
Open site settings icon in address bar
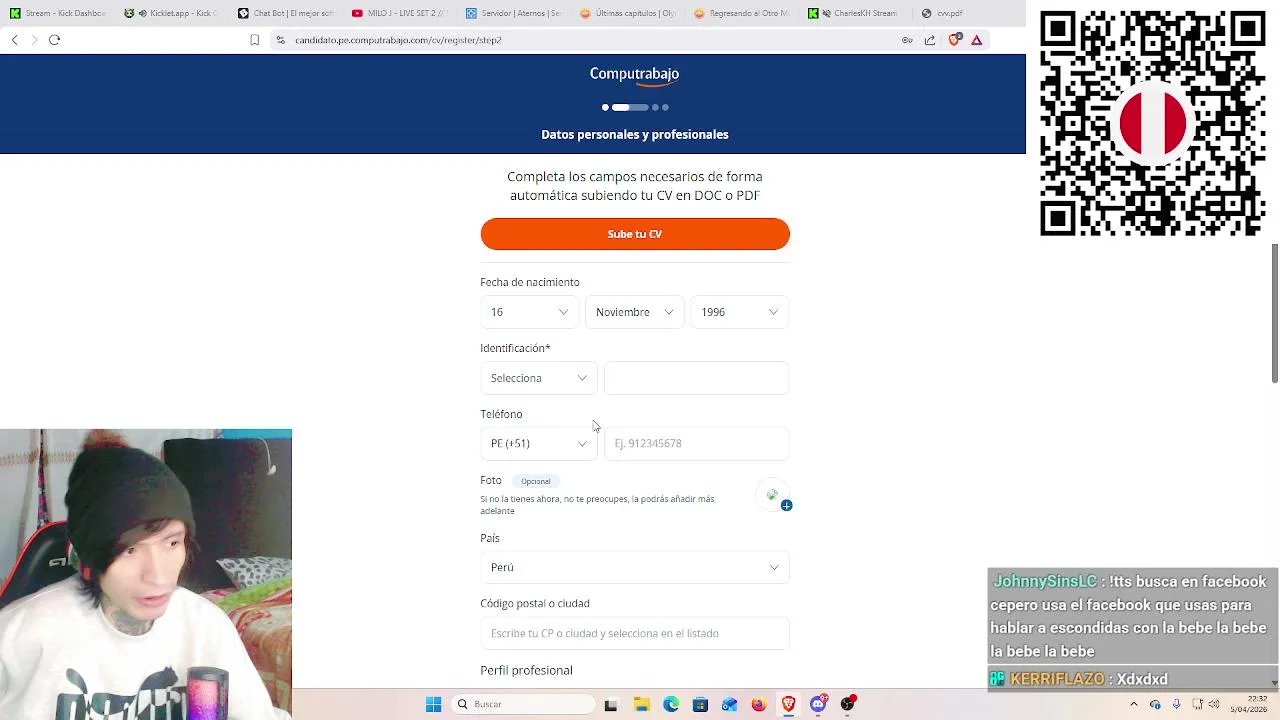pyautogui.click(x=281, y=40)
